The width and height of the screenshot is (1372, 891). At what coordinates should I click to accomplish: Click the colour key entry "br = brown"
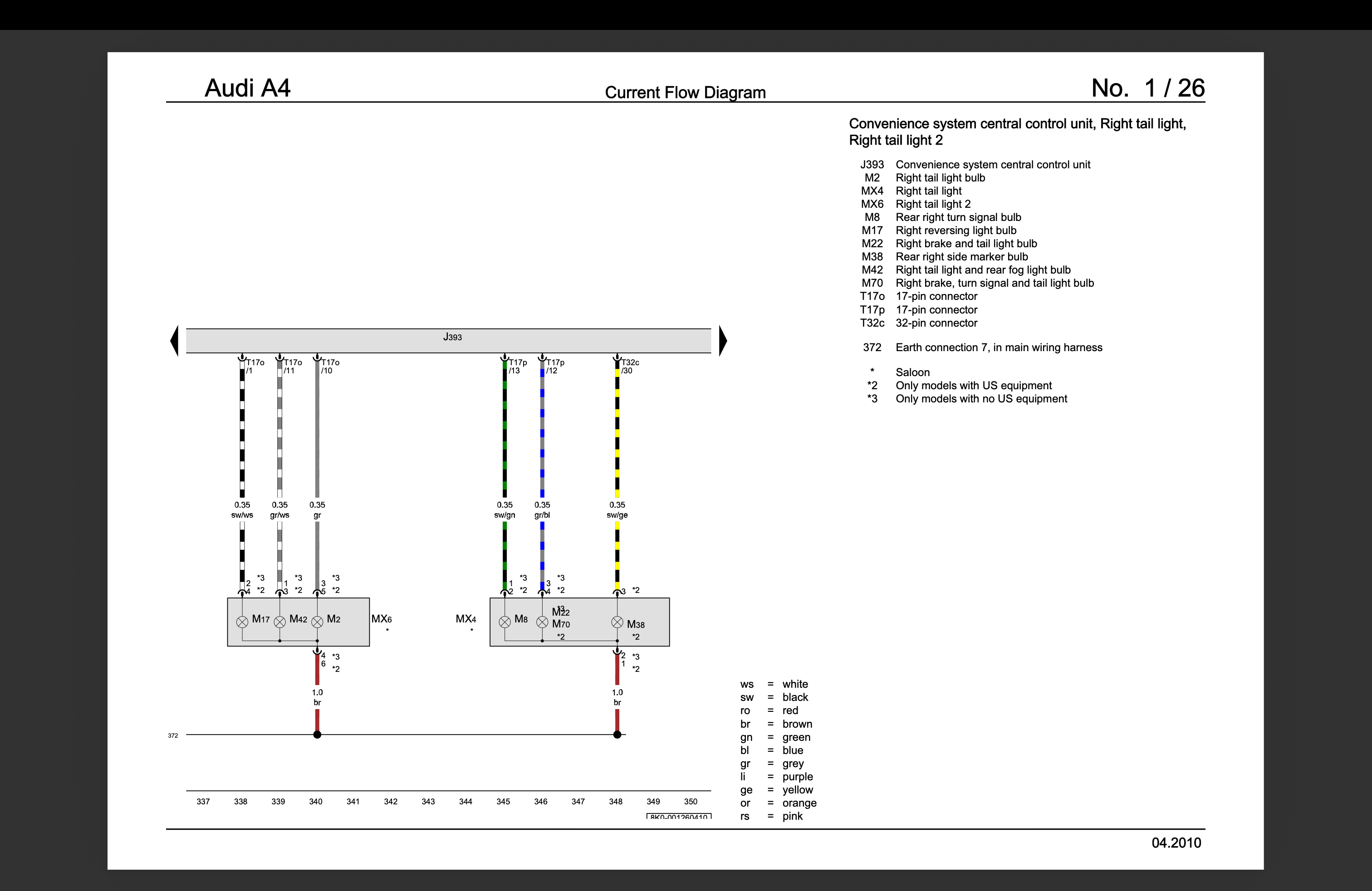point(776,724)
